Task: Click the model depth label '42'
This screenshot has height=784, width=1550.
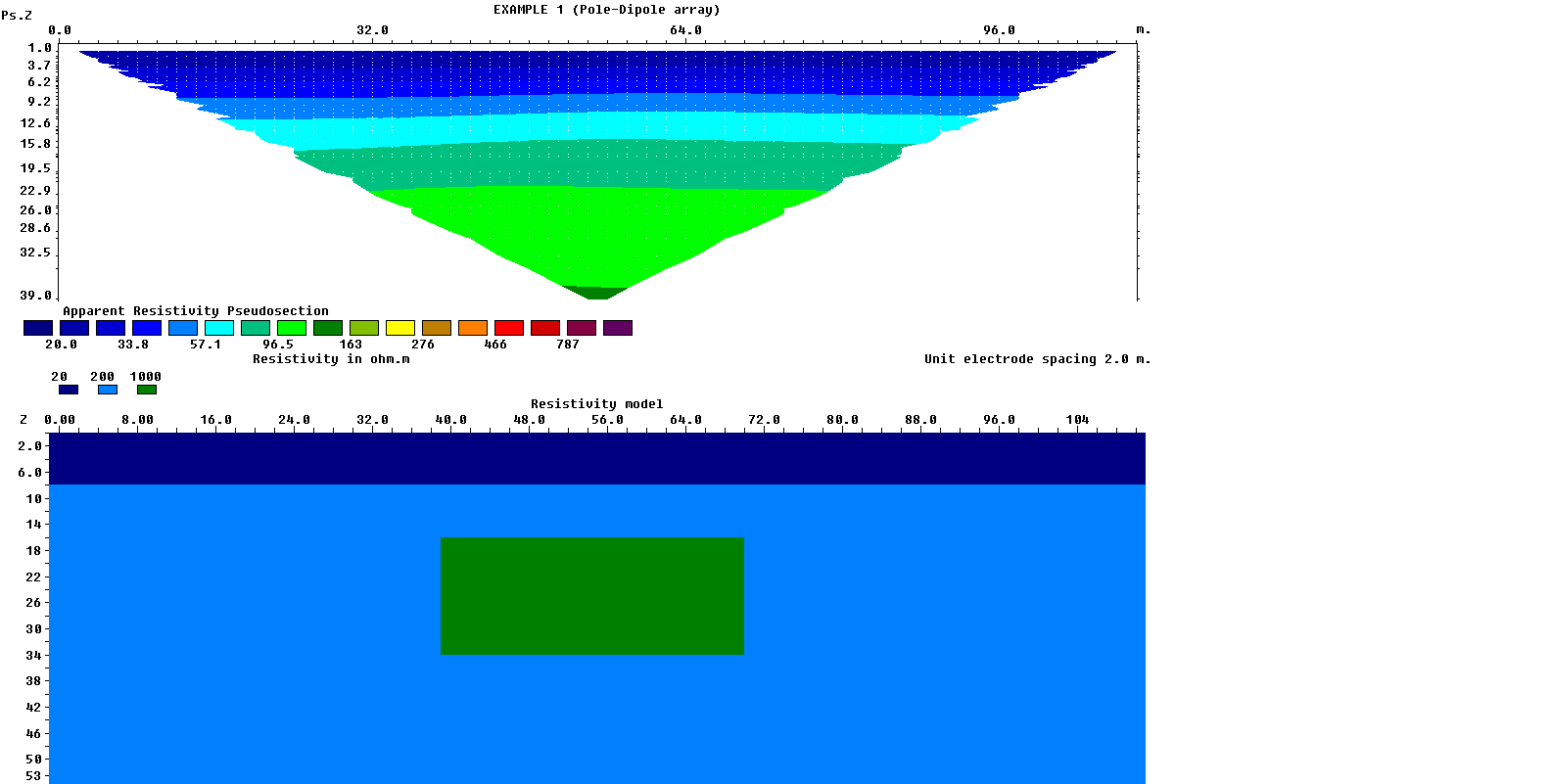Action: 34,708
